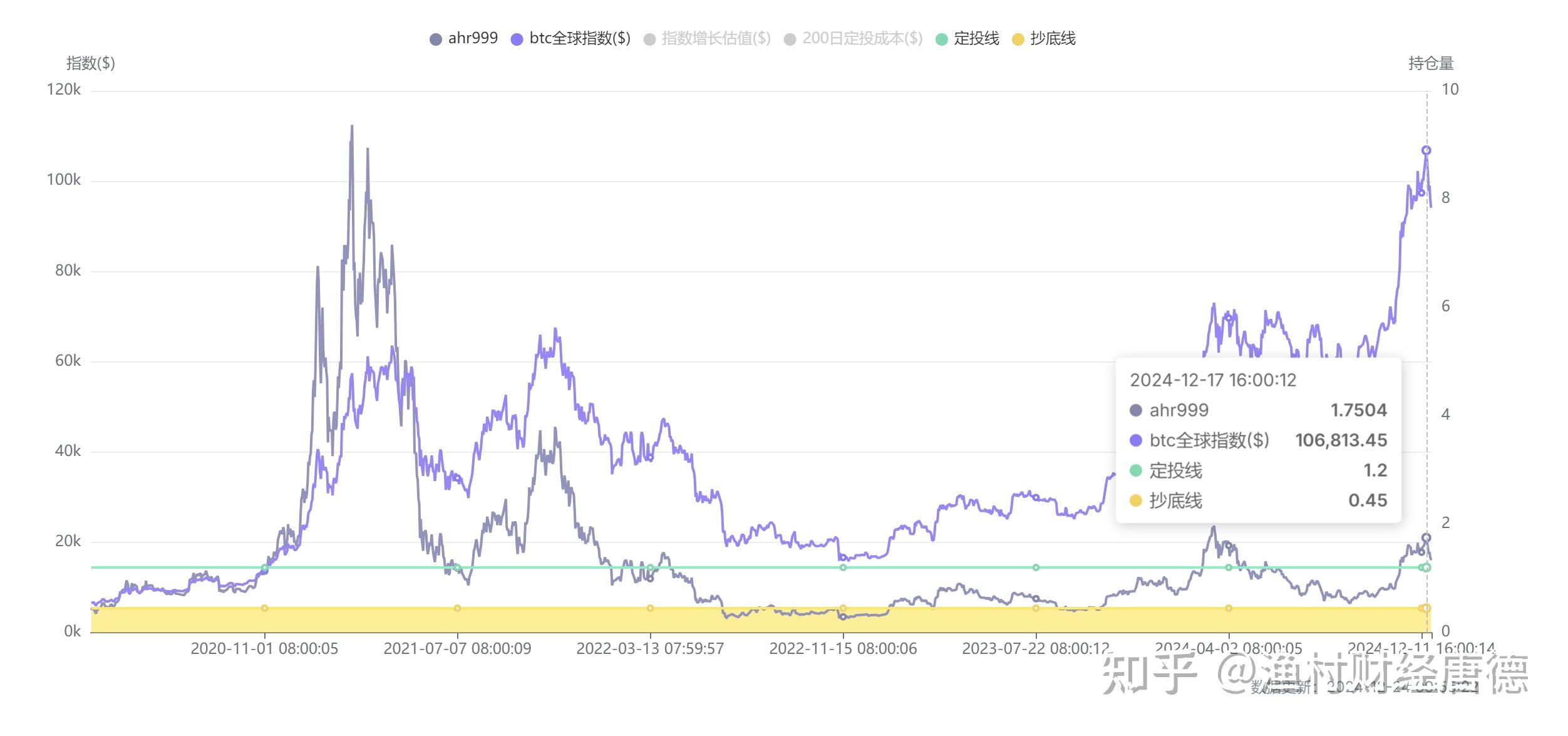Click tooltip ahr999 value 1.7504

[x=1359, y=410]
